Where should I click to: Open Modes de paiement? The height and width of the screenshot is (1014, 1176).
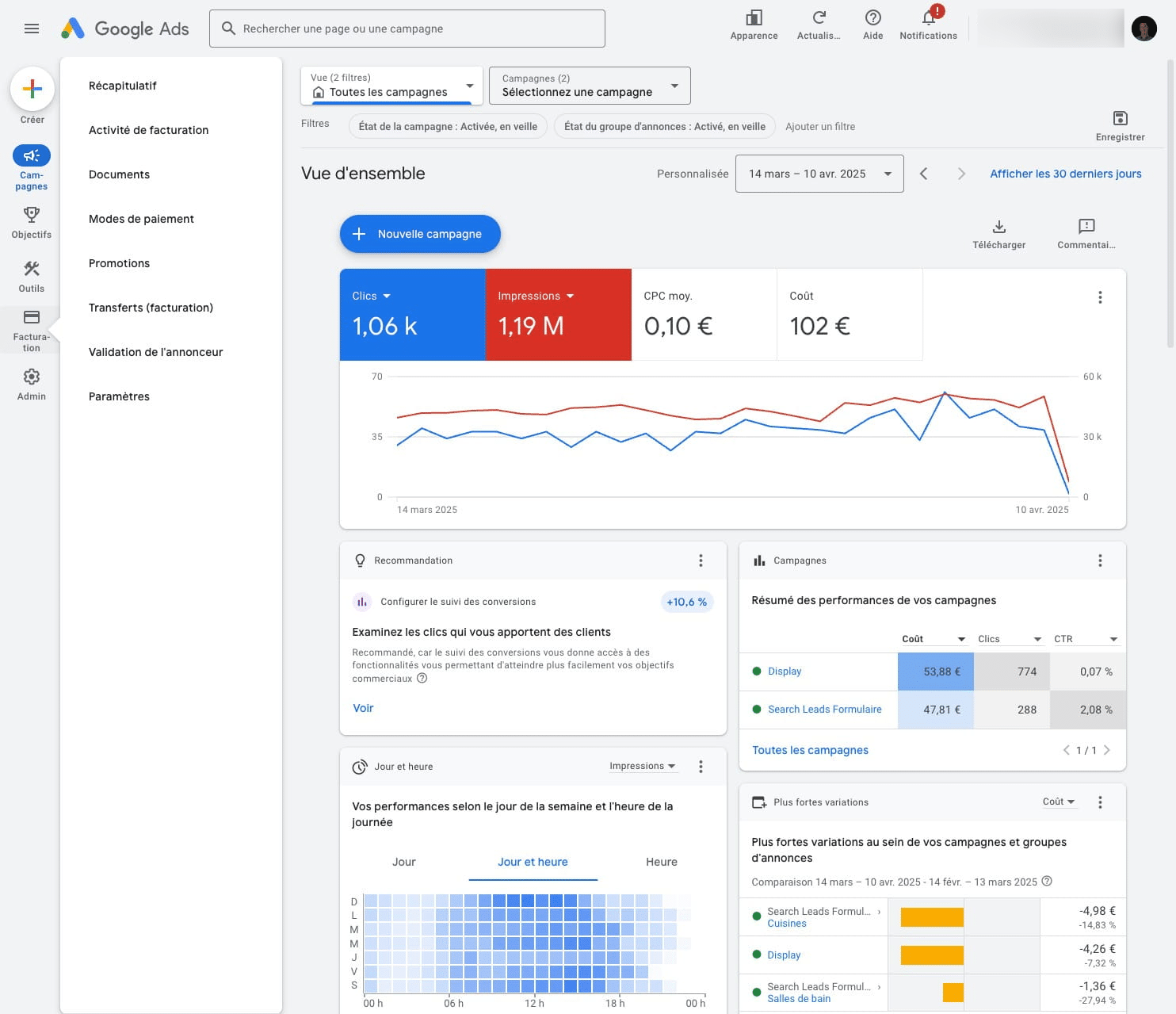(x=141, y=219)
